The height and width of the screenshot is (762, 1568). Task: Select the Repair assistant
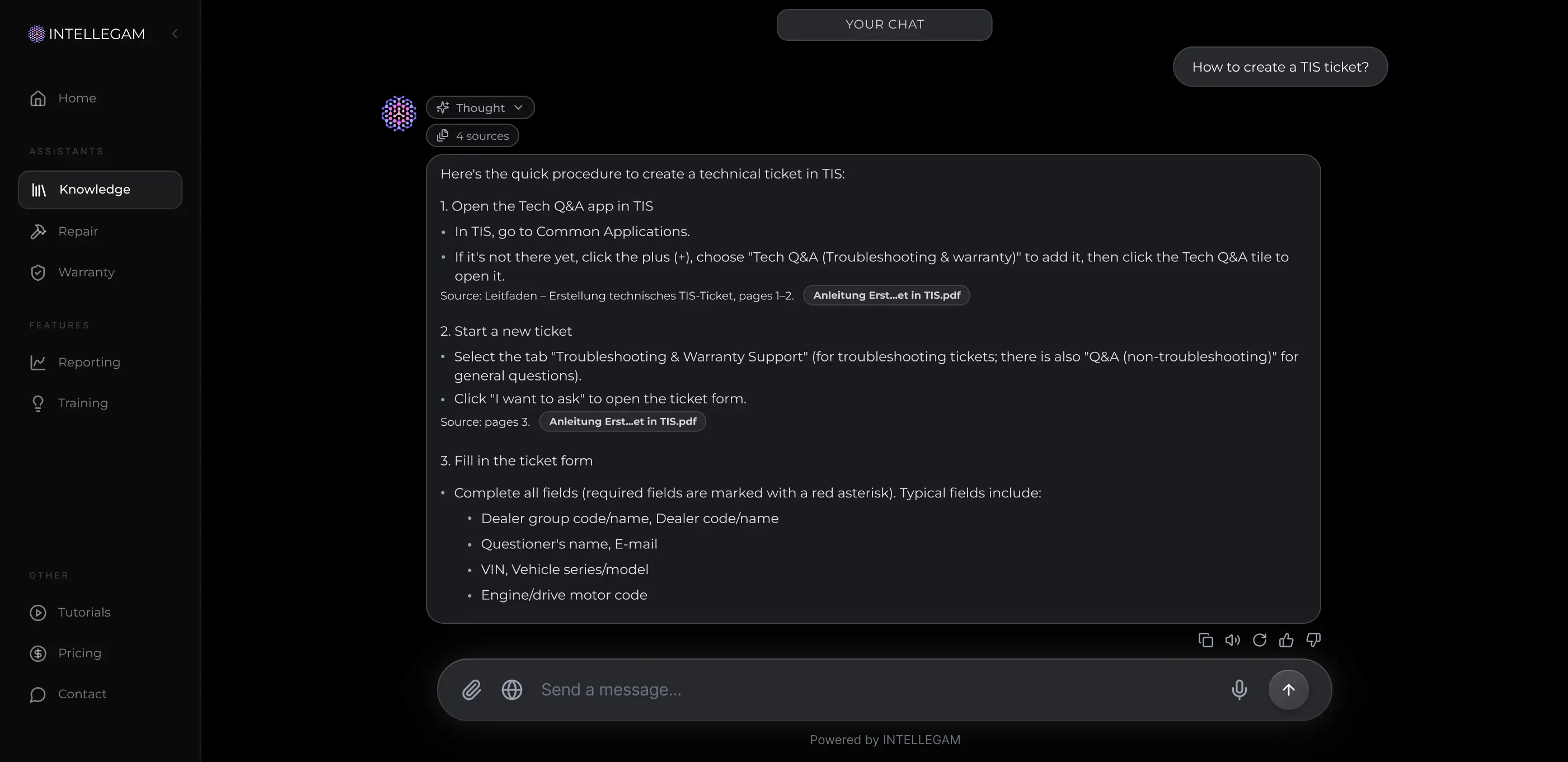click(78, 231)
